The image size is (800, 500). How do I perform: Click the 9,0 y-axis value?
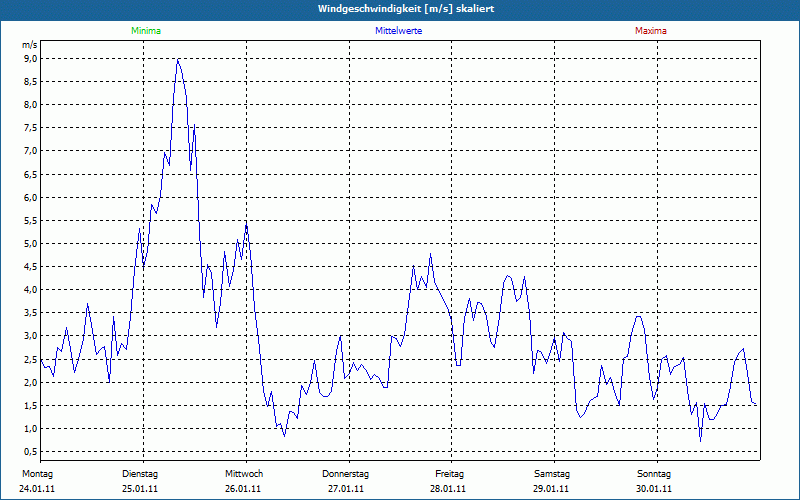click(31, 59)
